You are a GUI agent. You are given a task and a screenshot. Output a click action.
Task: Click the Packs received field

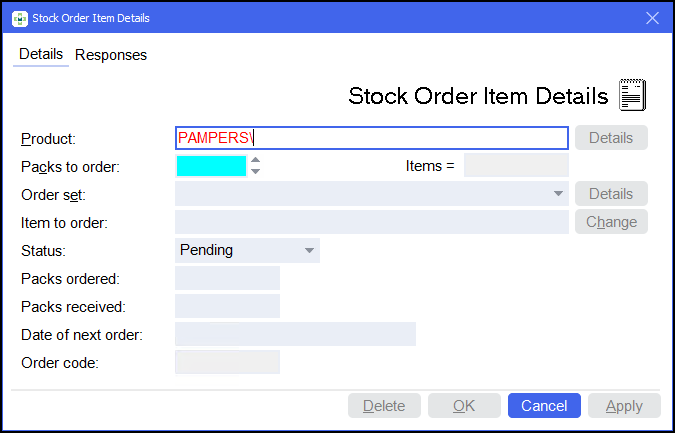[x=227, y=306]
